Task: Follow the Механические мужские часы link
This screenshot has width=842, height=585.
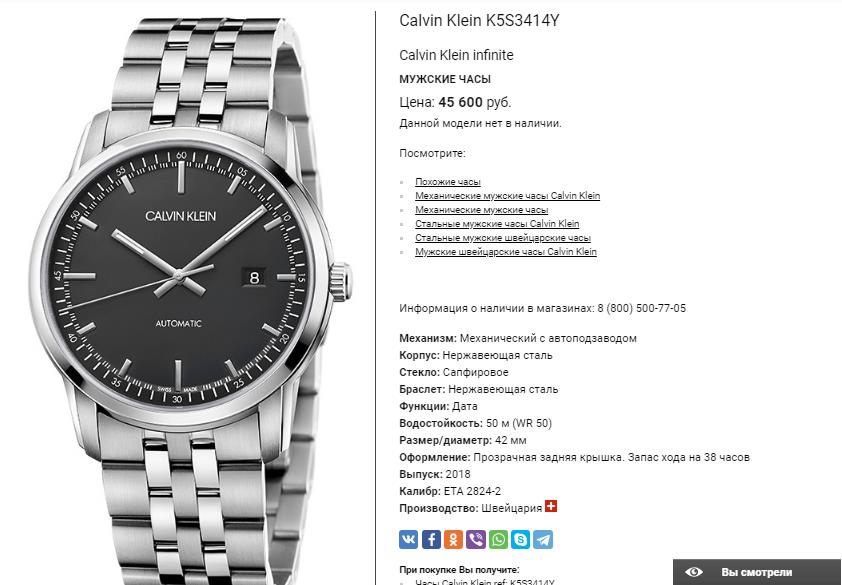Action: 482,210
